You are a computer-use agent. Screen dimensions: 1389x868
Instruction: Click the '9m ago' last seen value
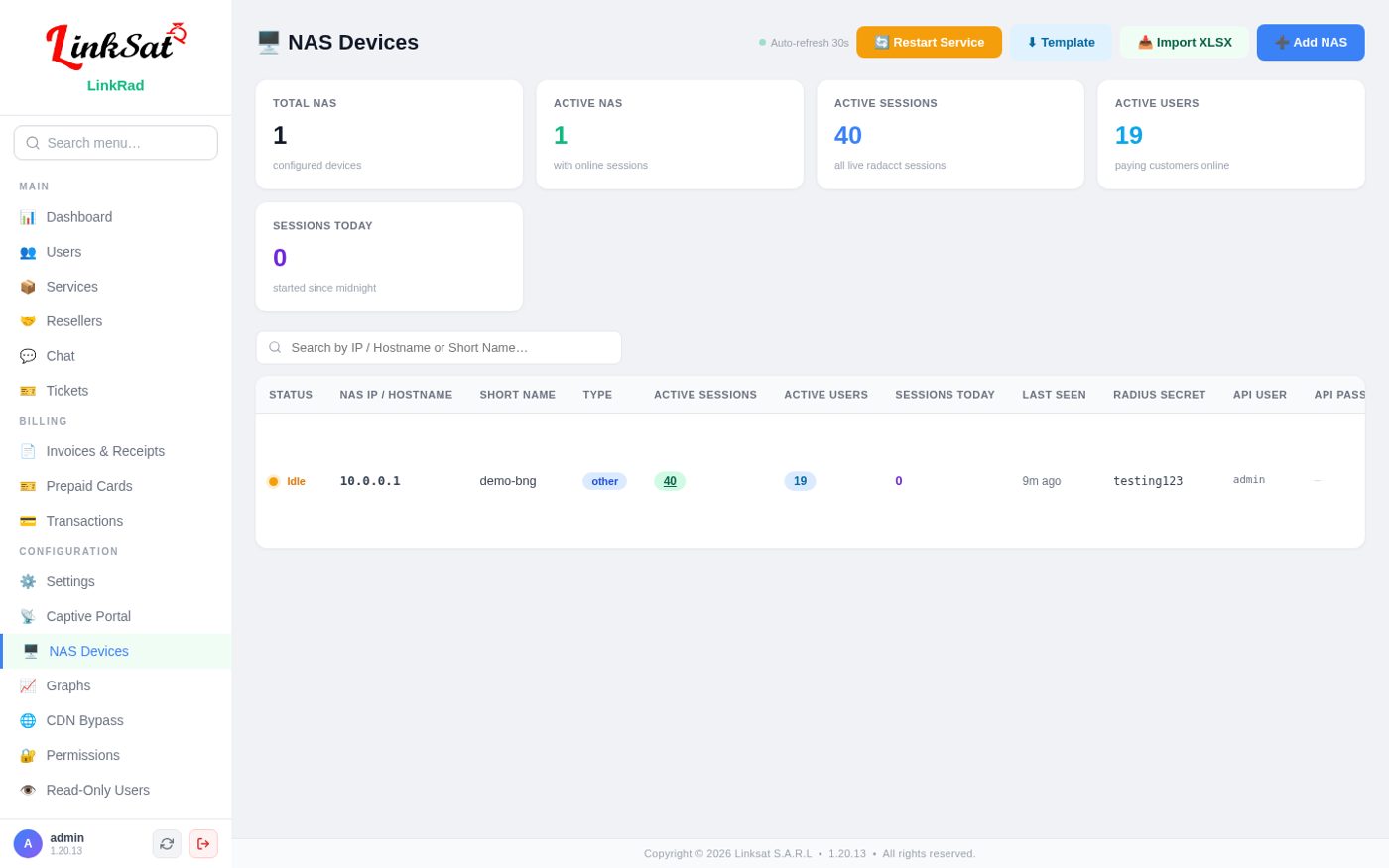click(x=1042, y=481)
